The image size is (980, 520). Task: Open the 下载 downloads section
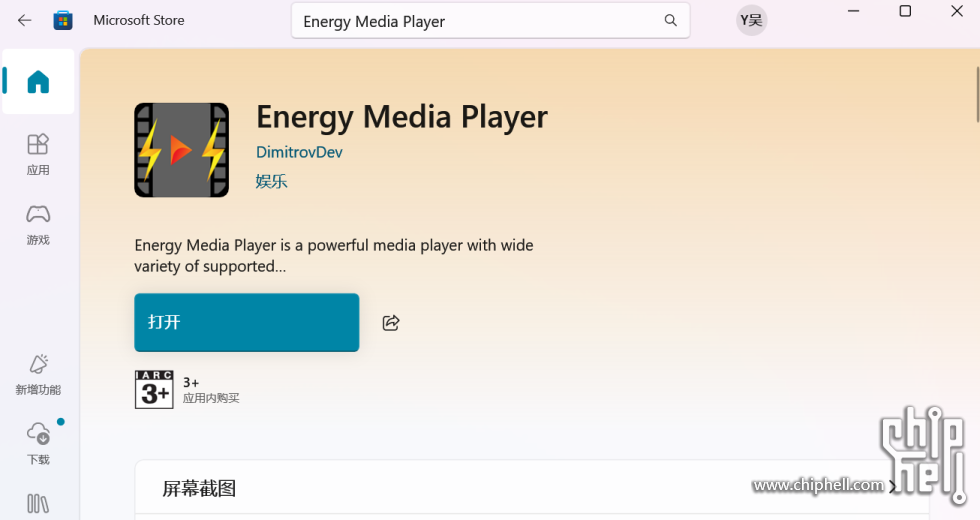click(38, 442)
